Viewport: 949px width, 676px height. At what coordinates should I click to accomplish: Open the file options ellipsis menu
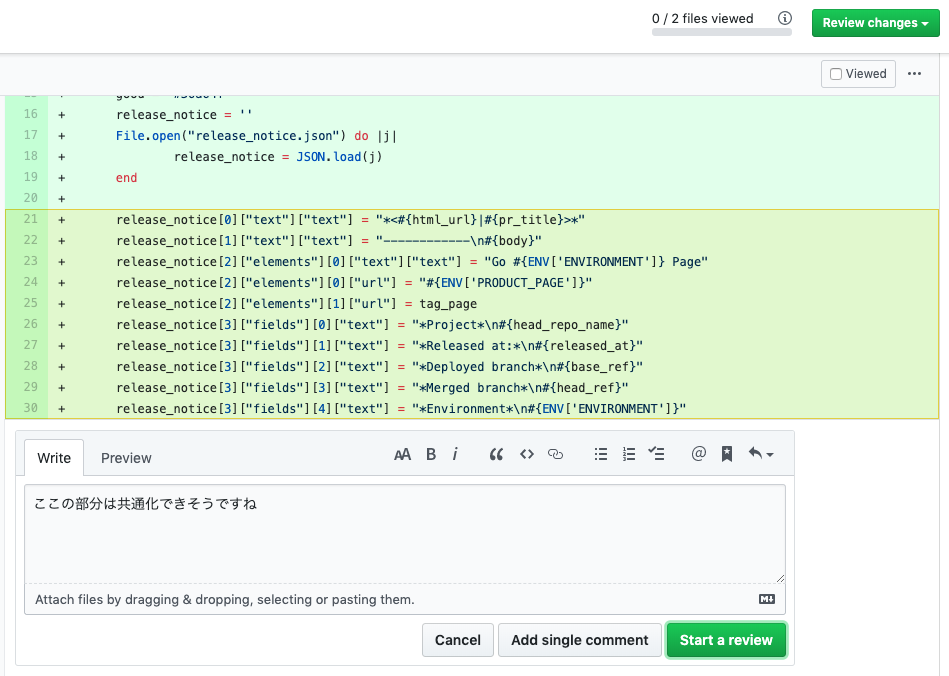tap(915, 74)
